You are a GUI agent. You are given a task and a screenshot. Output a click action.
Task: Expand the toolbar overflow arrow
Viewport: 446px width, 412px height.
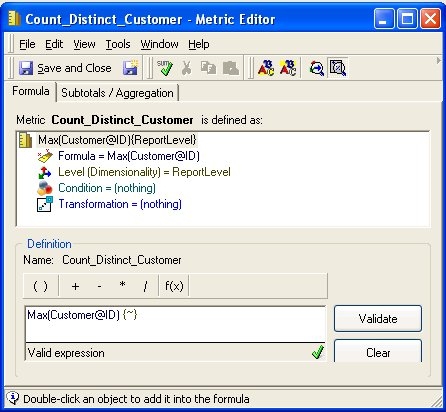click(439, 61)
